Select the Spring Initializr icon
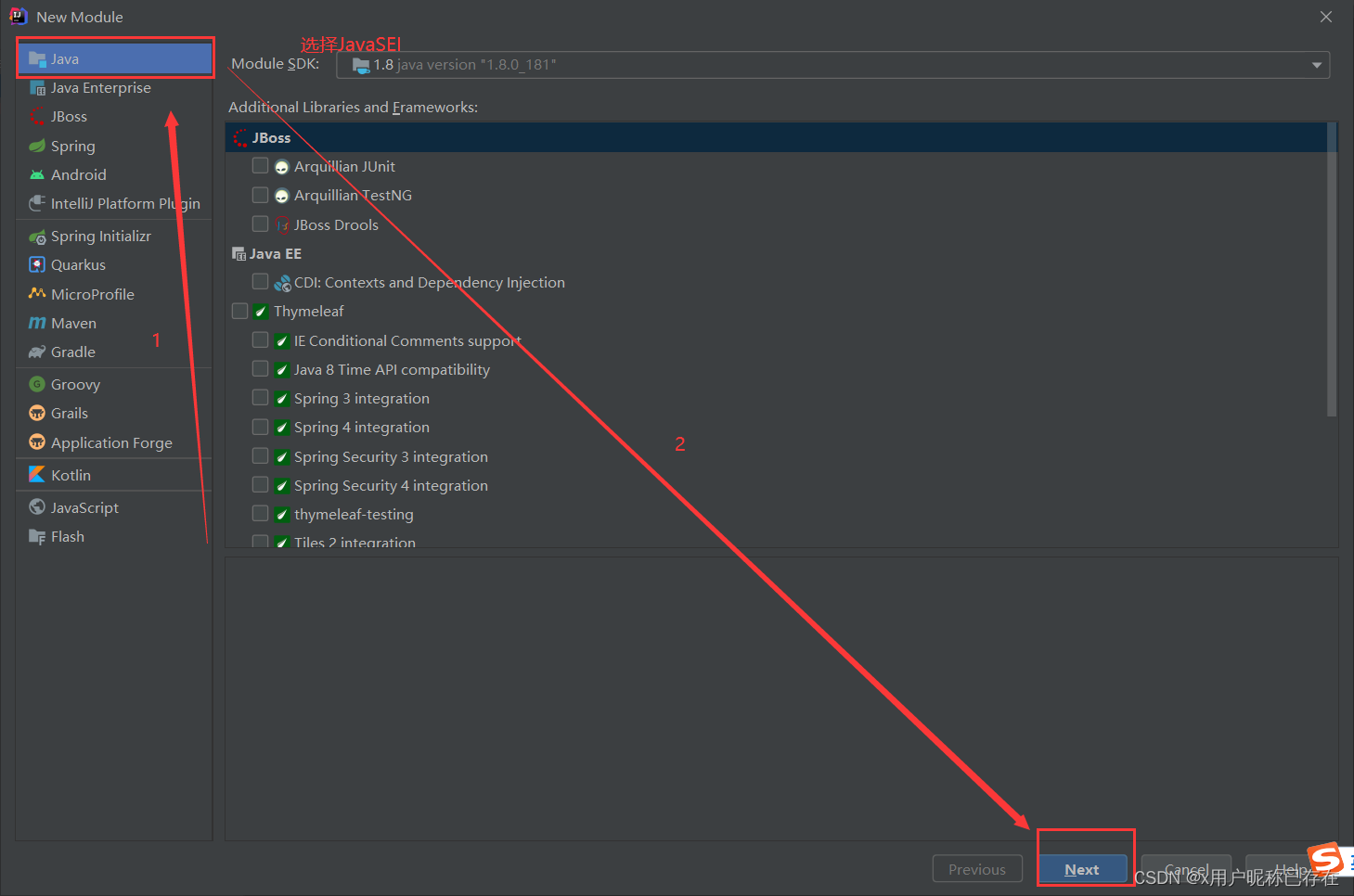The width and height of the screenshot is (1354, 896). tap(37, 237)
